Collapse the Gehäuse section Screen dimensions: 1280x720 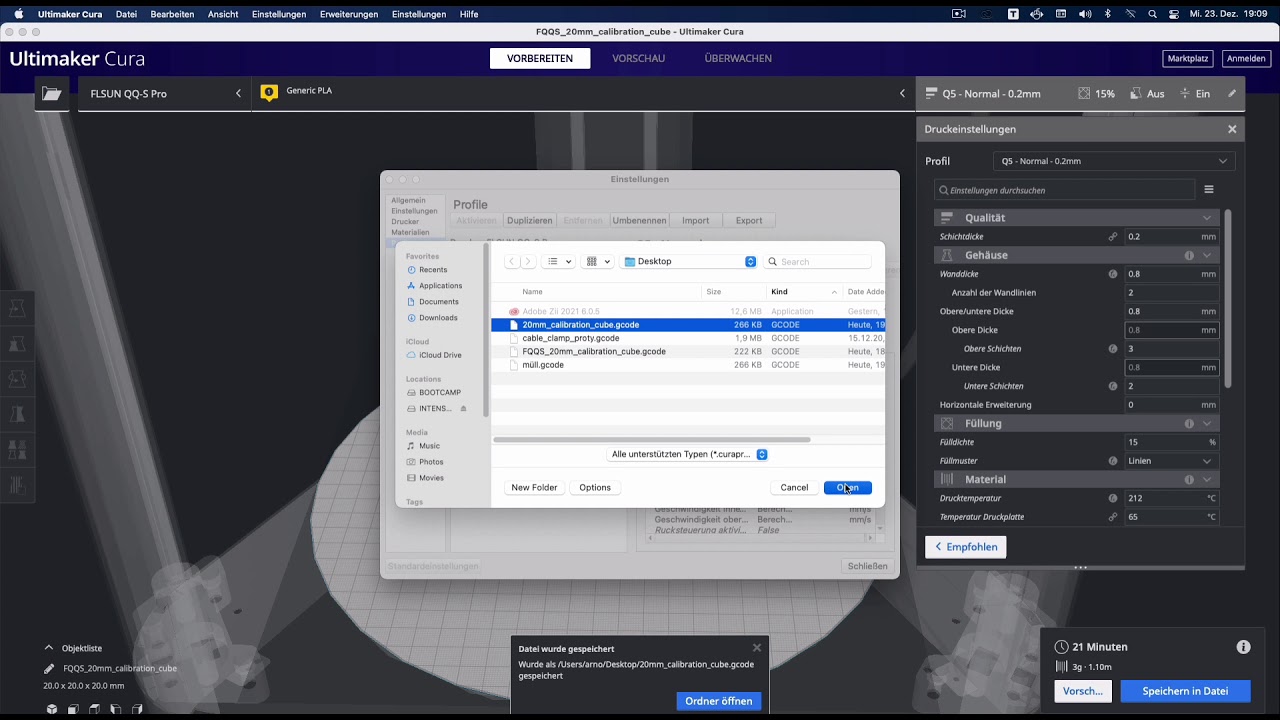[x=1207, y=255]
